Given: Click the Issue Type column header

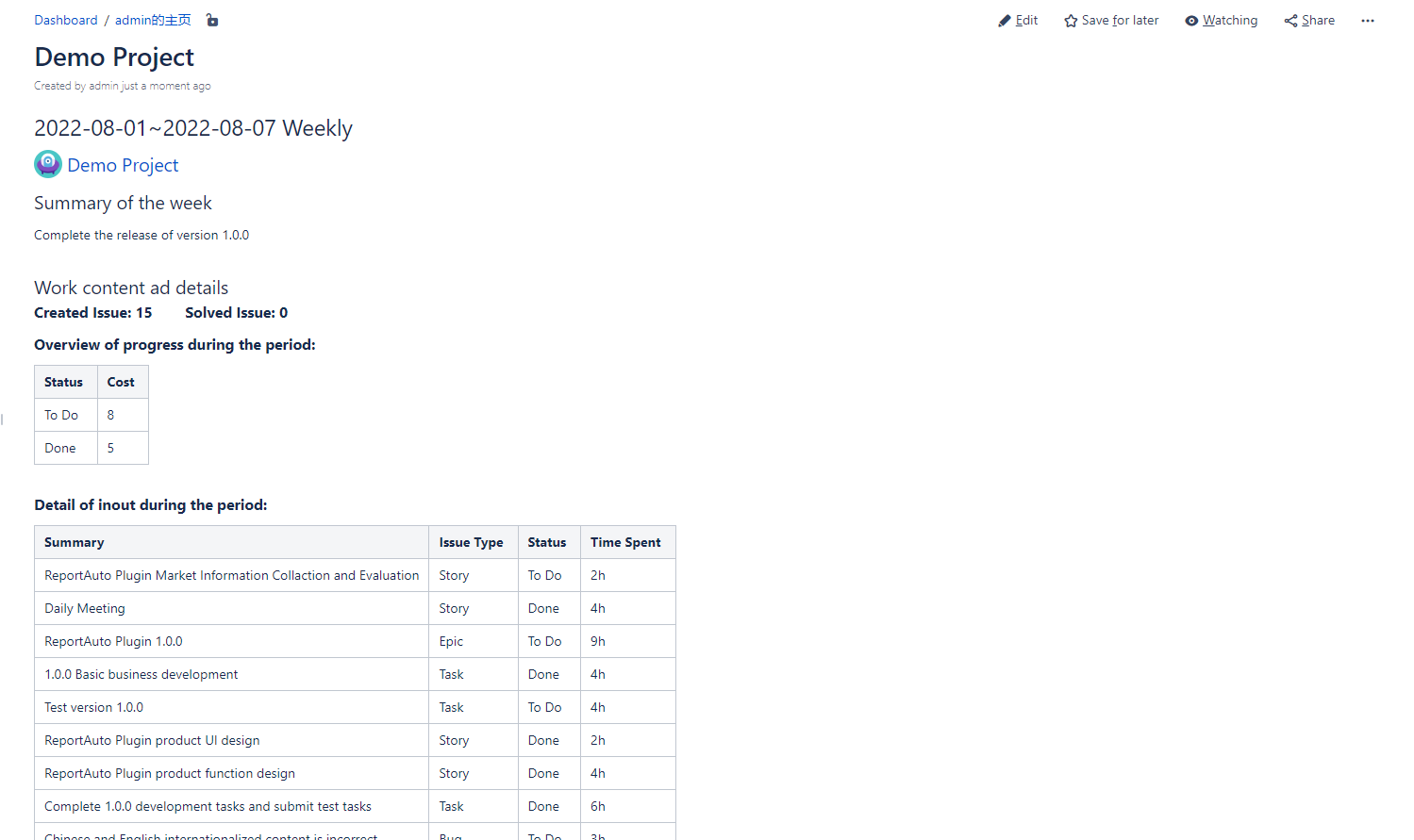Looking at the screenshot, I should [471, 542].
